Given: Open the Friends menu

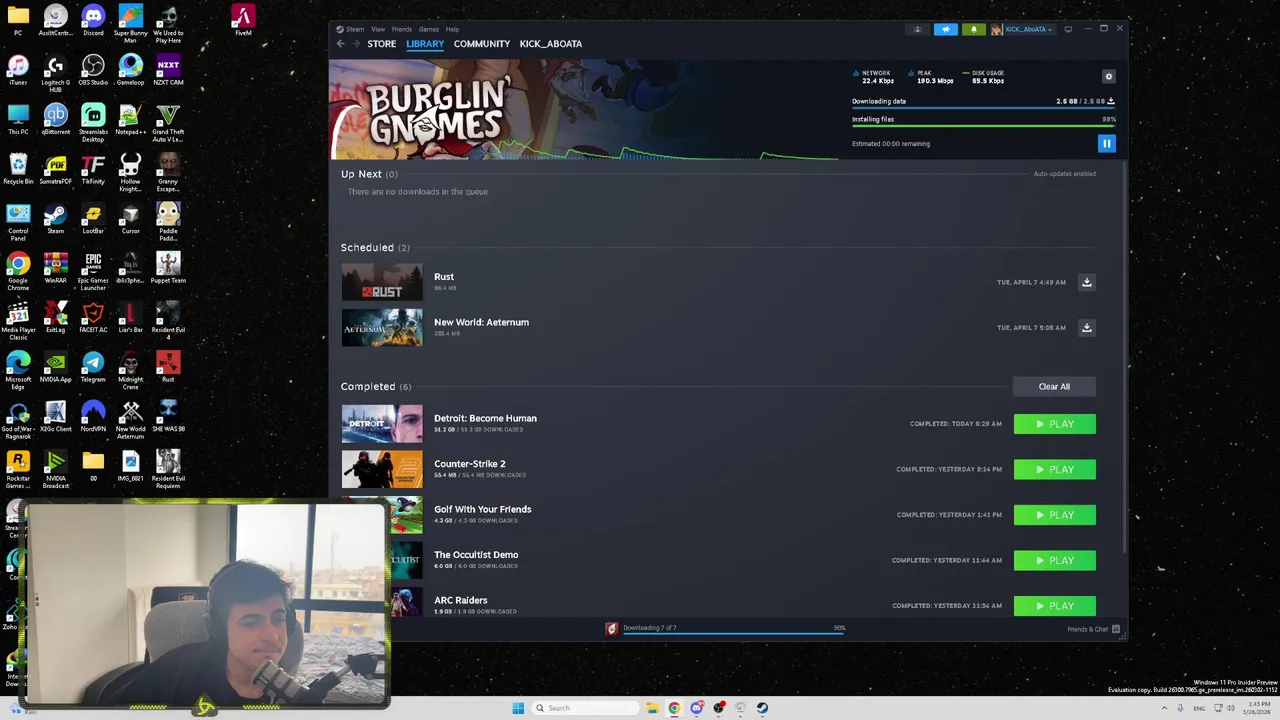Looking at the screenshot, I should pos(402,29).
